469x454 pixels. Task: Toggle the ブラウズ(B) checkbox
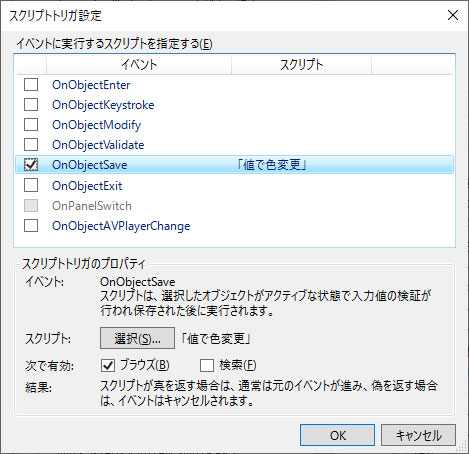click(x=108, y=365)
